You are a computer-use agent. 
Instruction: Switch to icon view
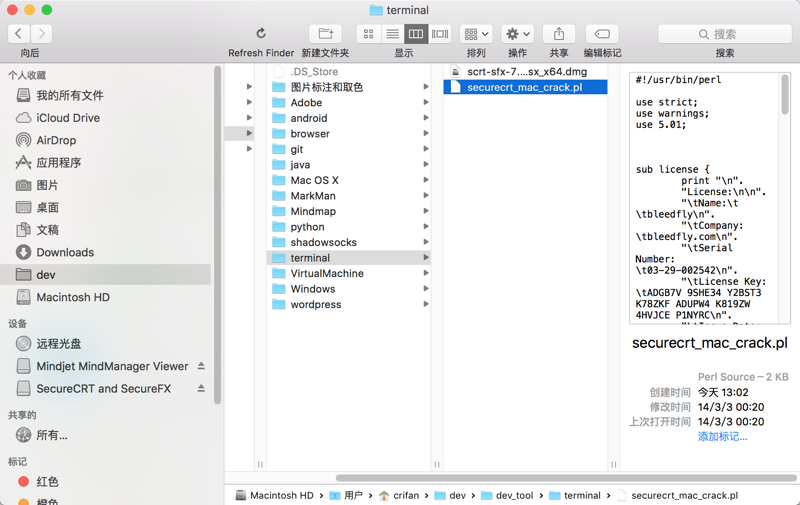pos(368,34)
